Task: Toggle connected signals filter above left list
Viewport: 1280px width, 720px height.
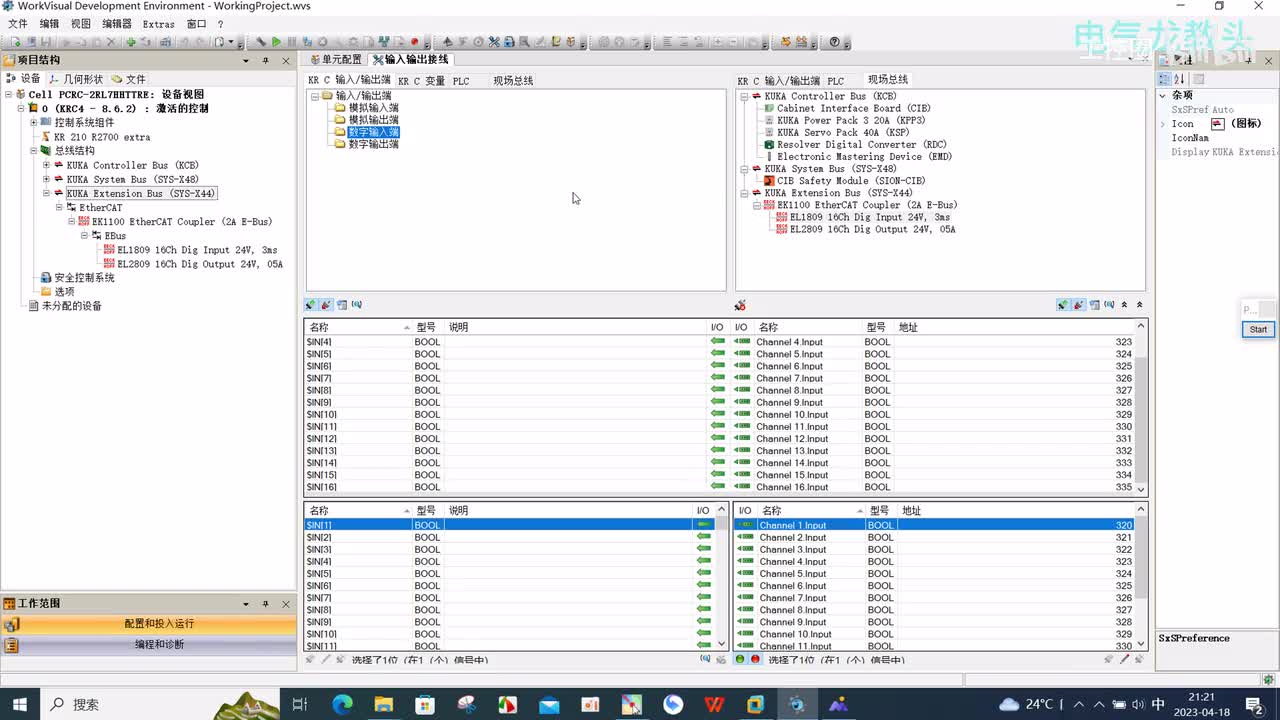Action: tap(311, 305)
